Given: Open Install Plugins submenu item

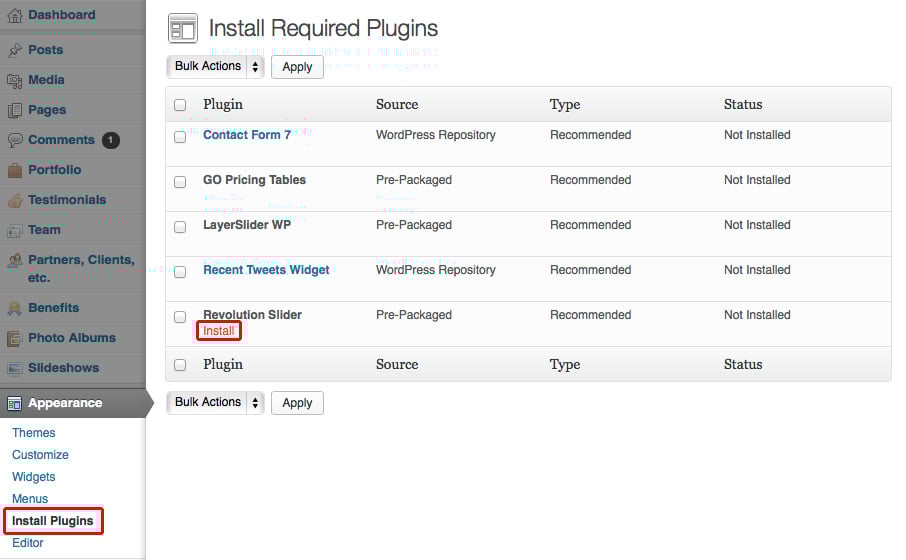Looking at the screenshot, I should 53,521.
